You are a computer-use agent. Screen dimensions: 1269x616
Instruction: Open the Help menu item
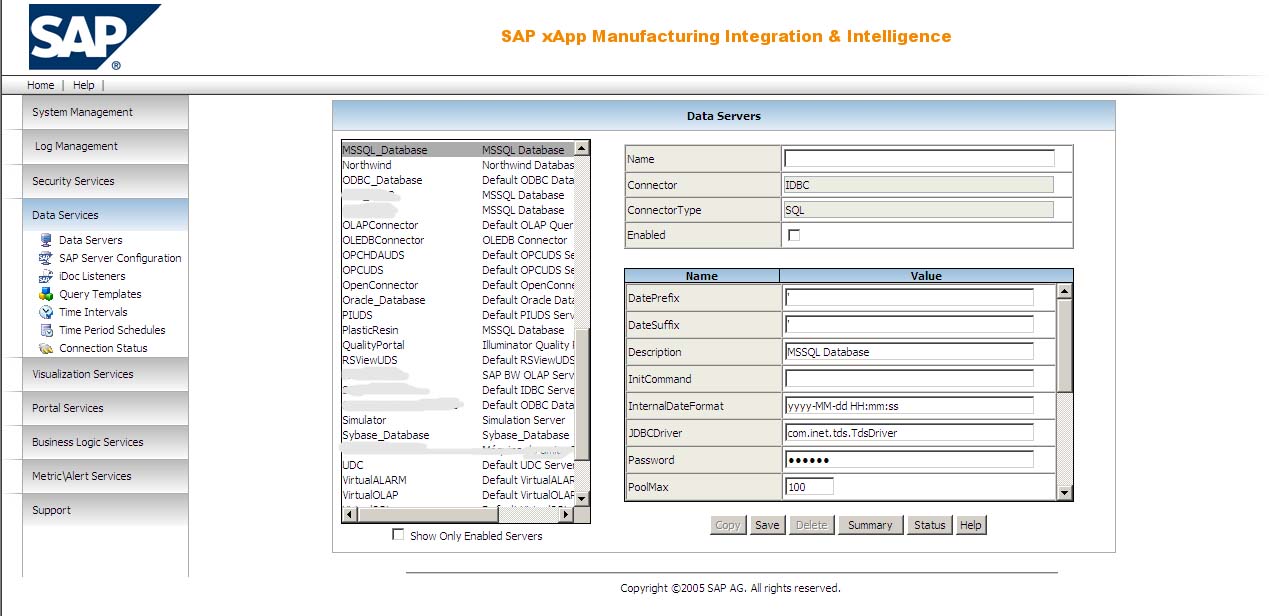(x=84, y=85)
